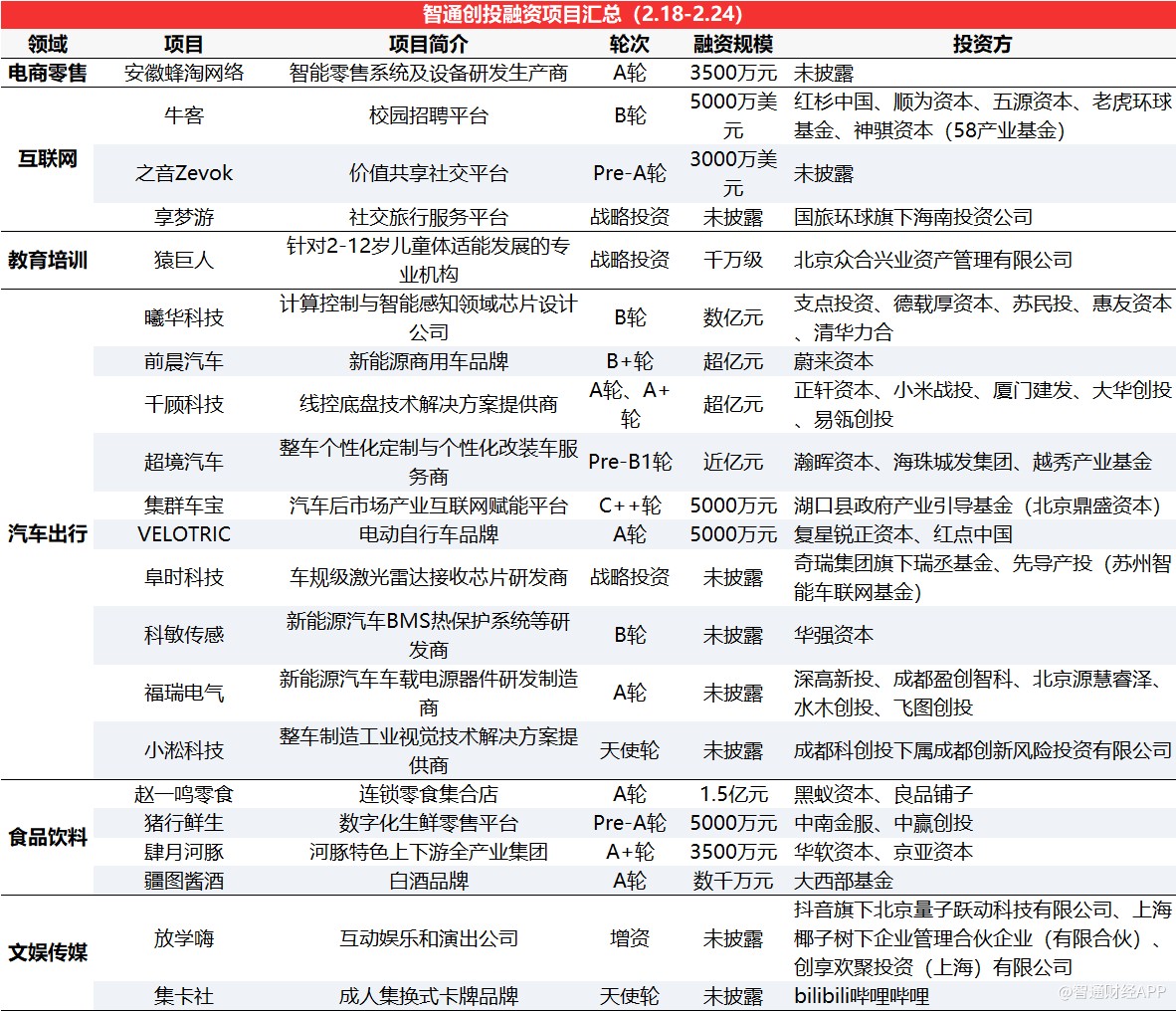Select project cell 曦华科技

tap(184, 318)
